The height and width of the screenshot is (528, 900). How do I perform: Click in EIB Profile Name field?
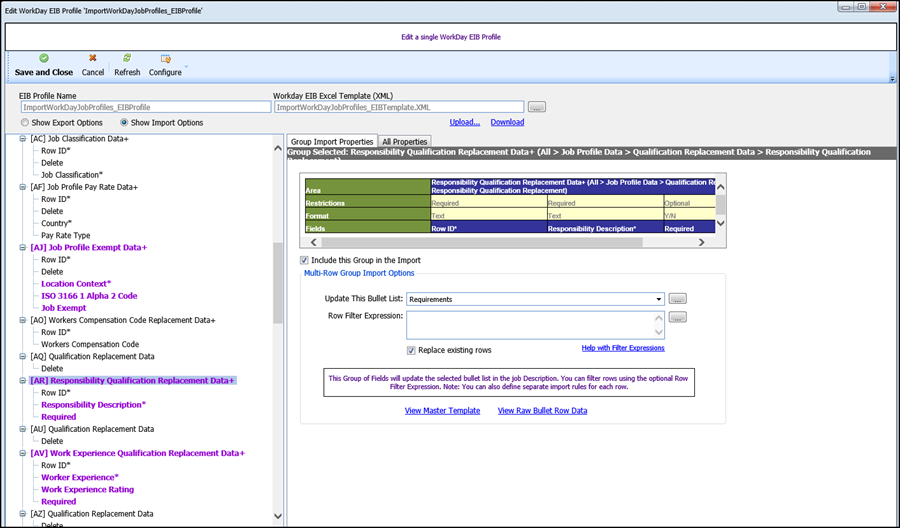tap(146, 107)
